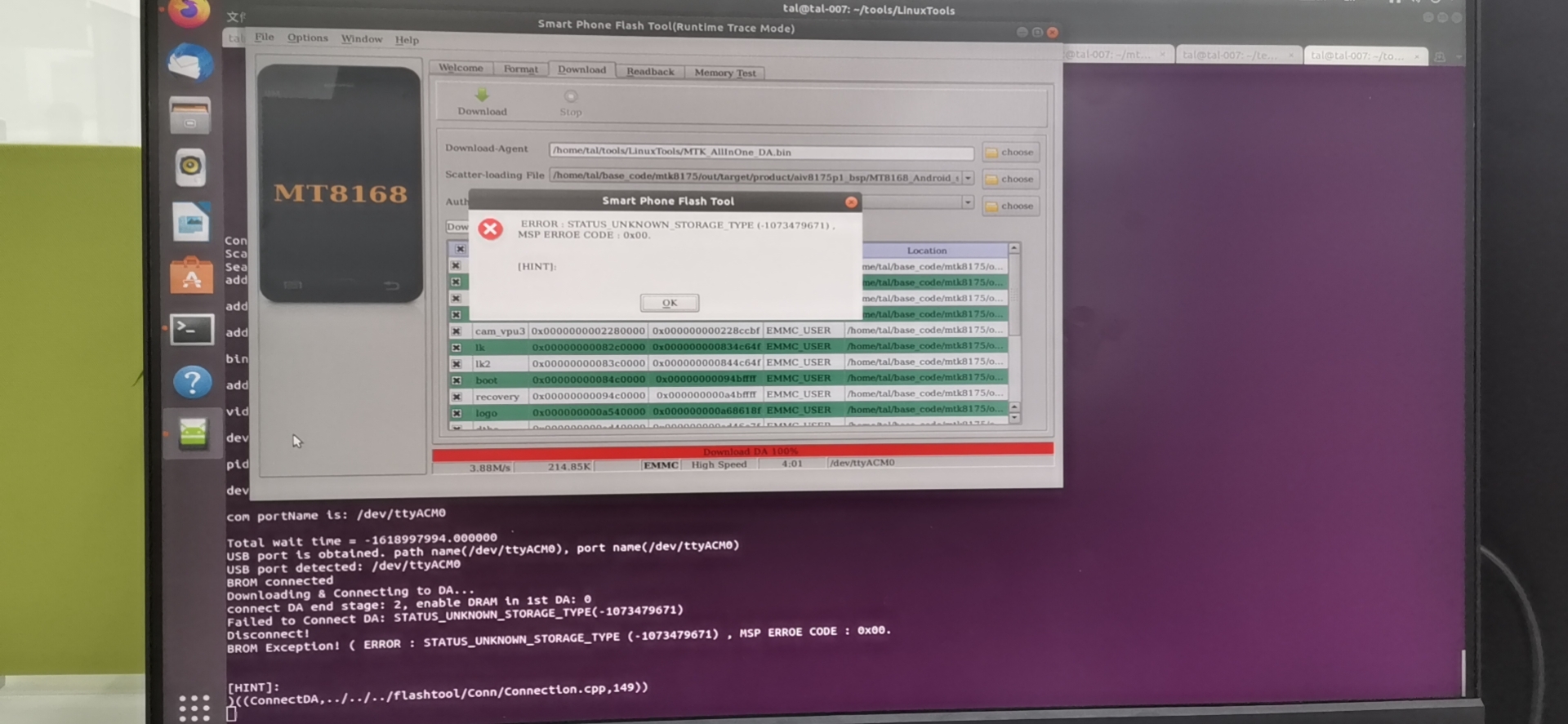
Task: Click the 4:01 elapsed time status entry
Action: pyautogui.click(x=791, y=464)
